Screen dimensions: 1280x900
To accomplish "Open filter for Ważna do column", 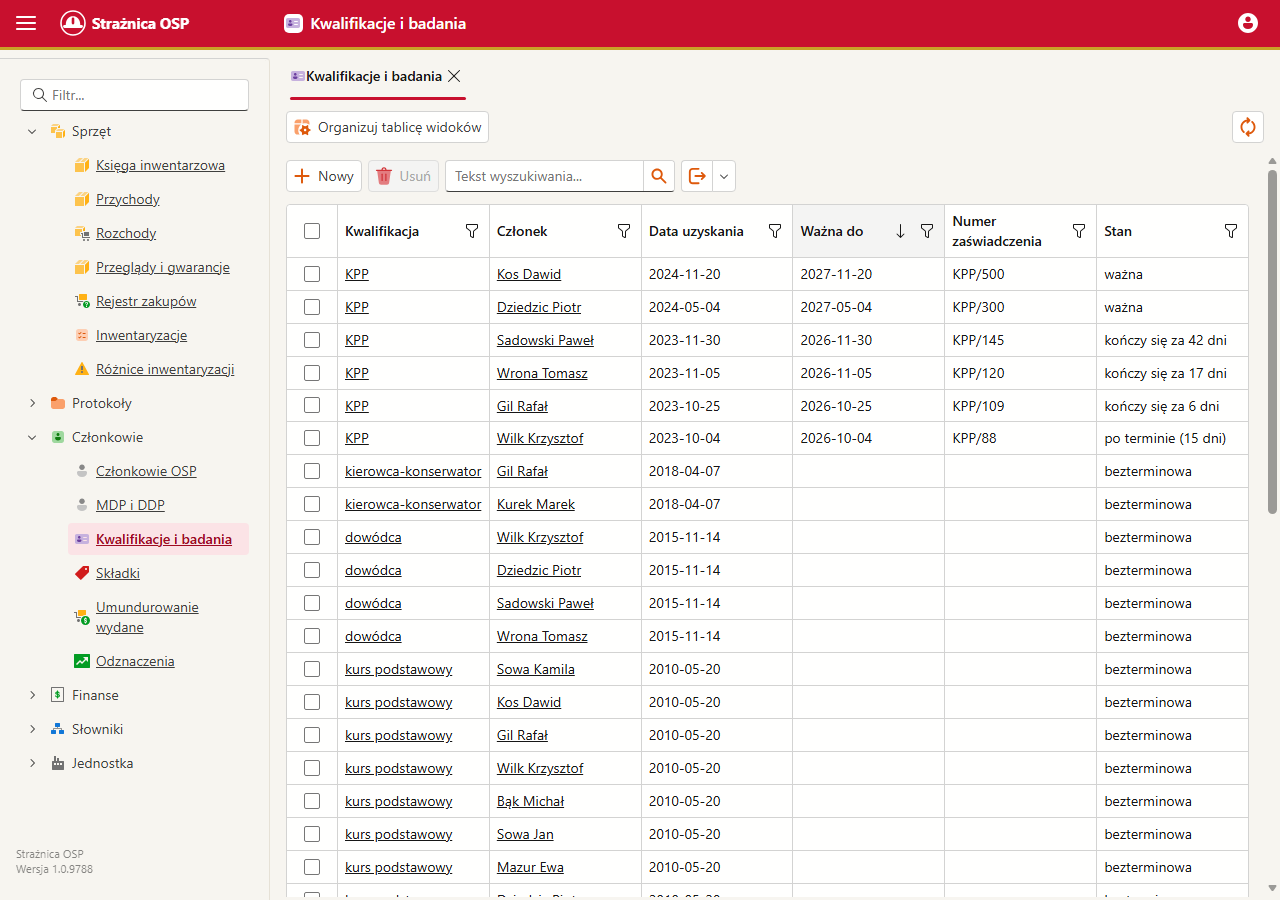I will (x=927, y=231).
